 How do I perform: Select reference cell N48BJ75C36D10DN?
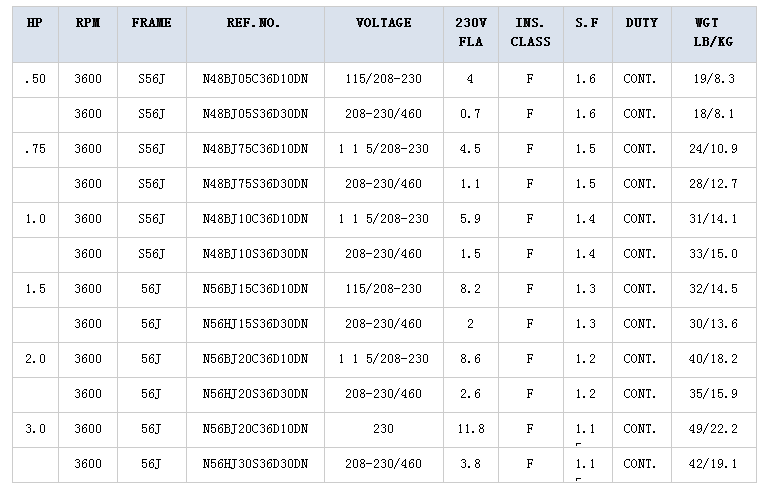tap(255, 150)
